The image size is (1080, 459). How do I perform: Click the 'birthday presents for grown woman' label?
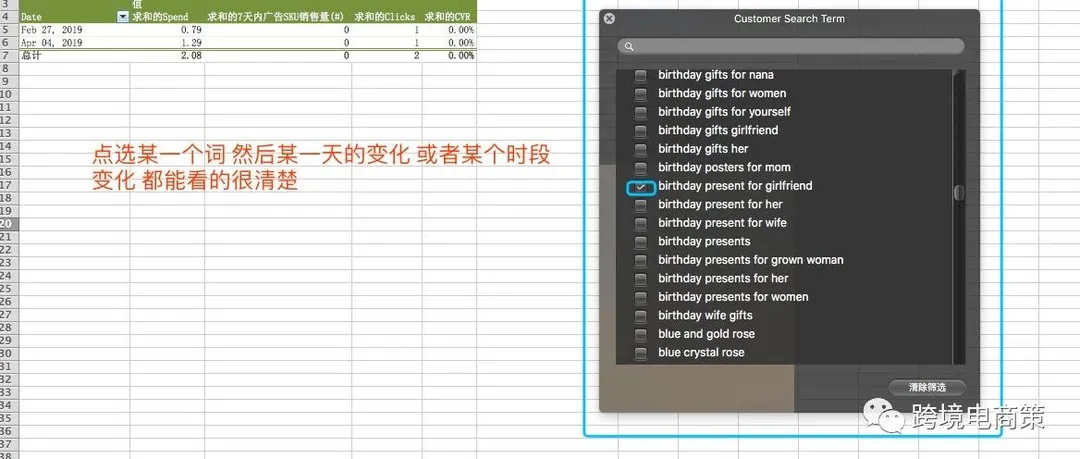coord(751,261)
